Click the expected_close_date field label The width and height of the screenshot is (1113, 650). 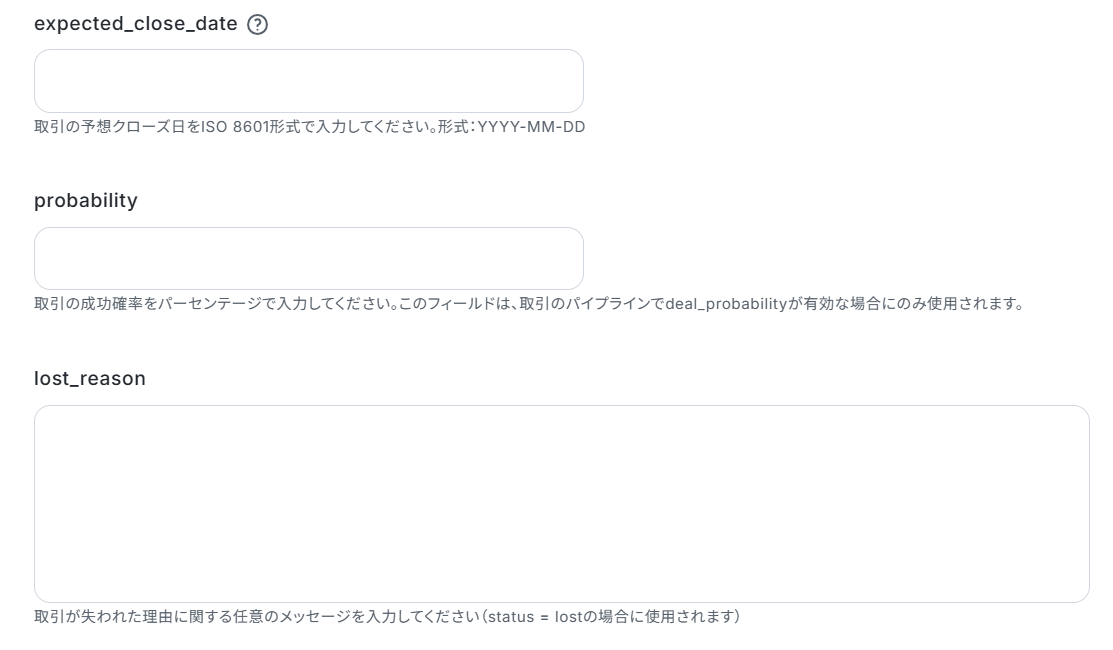pyautogui.click(x=135, y=25)
